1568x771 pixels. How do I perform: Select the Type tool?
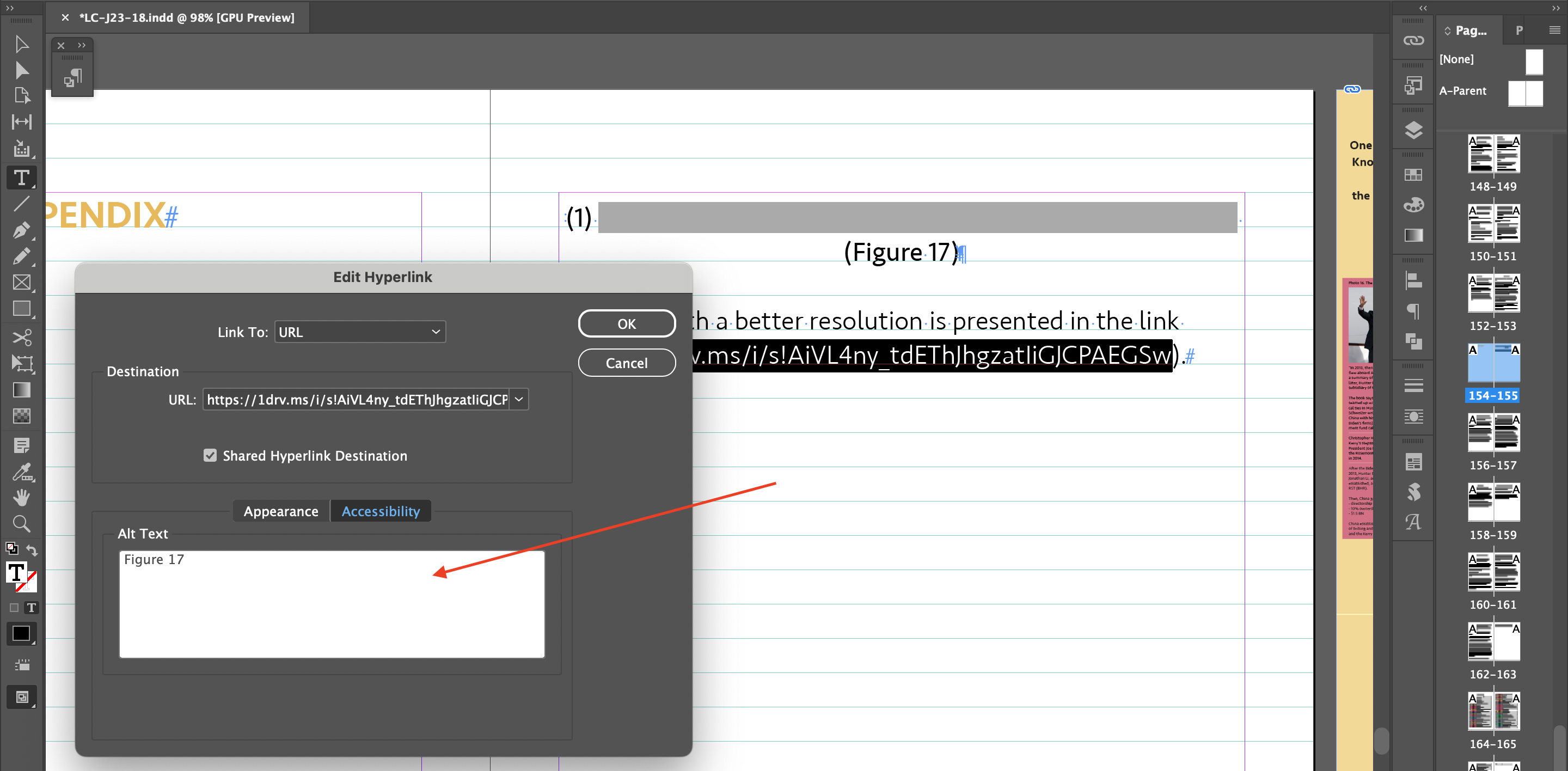pyautogui.click(x=22, y=178)
